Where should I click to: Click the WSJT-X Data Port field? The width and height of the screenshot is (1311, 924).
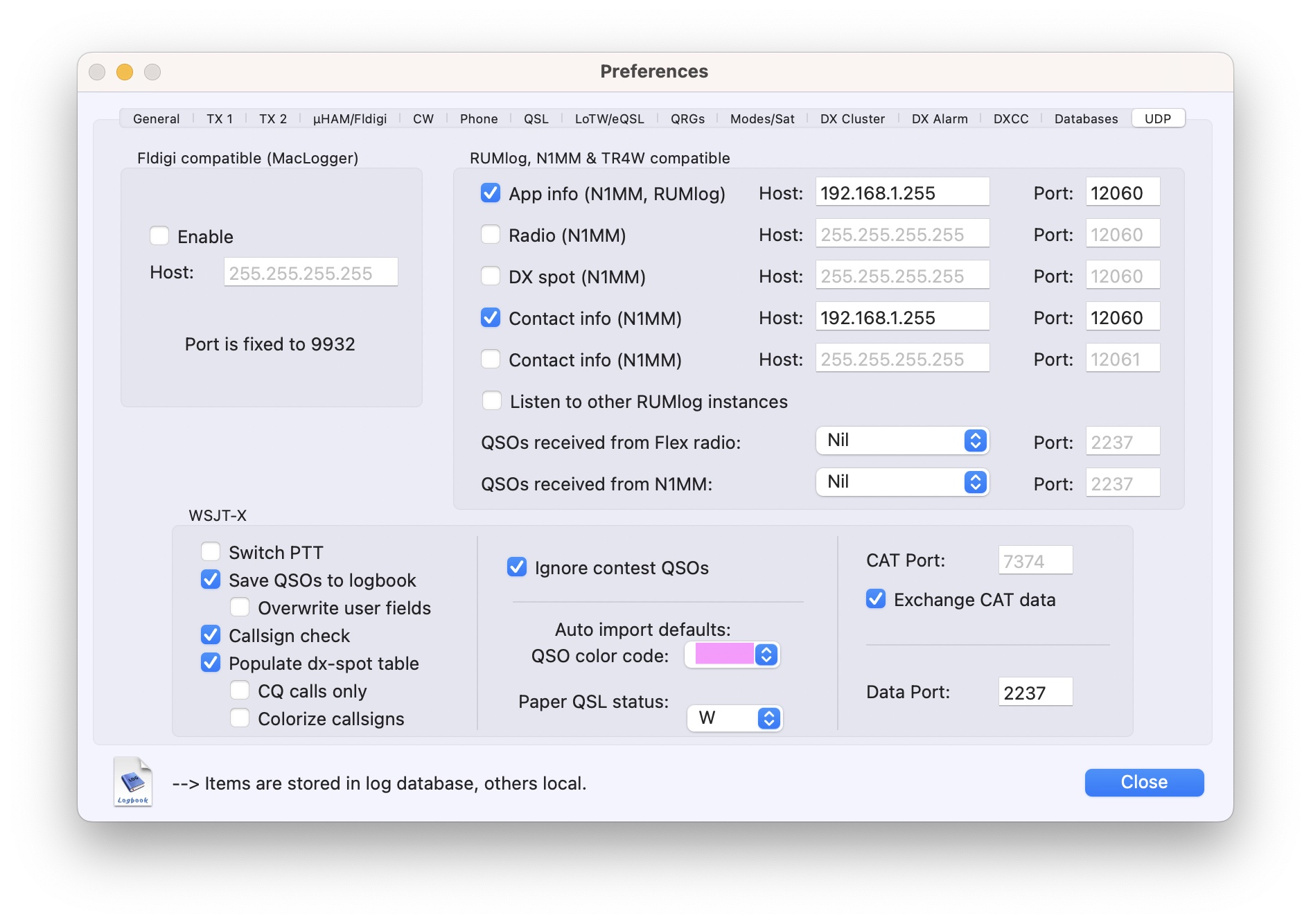(1035, 692)
